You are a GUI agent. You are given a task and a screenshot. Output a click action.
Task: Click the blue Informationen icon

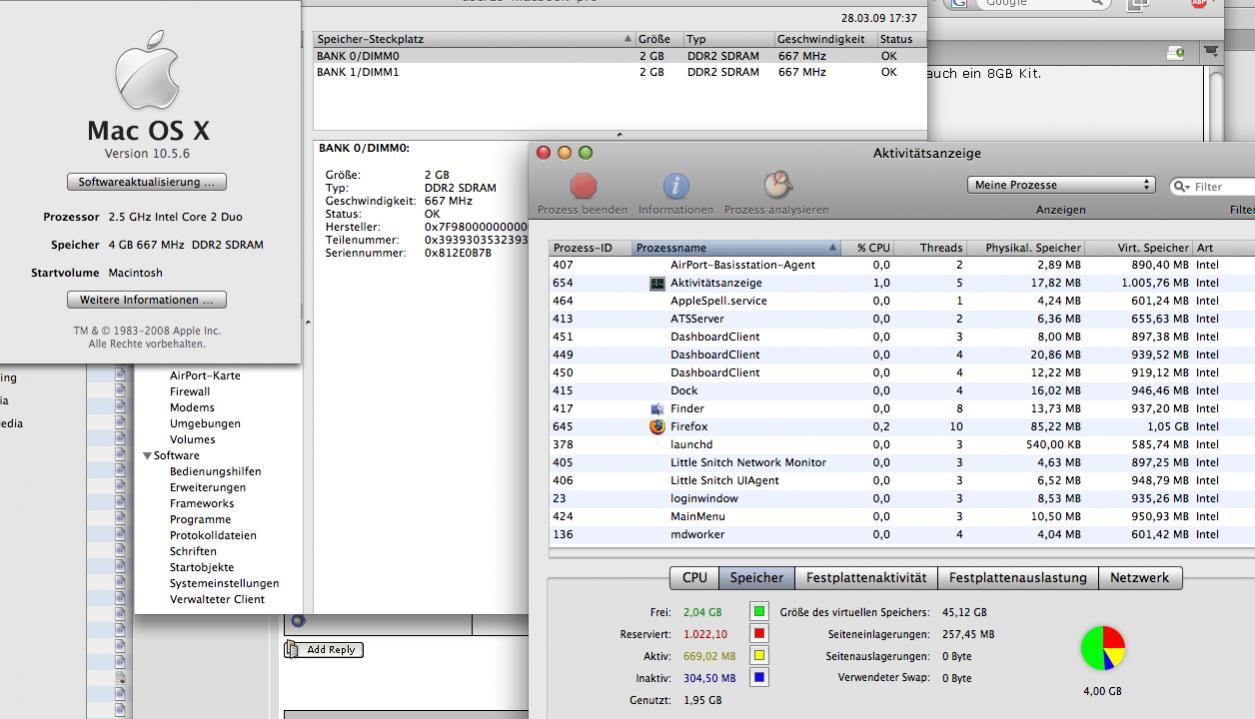click(x=677, y=187)
